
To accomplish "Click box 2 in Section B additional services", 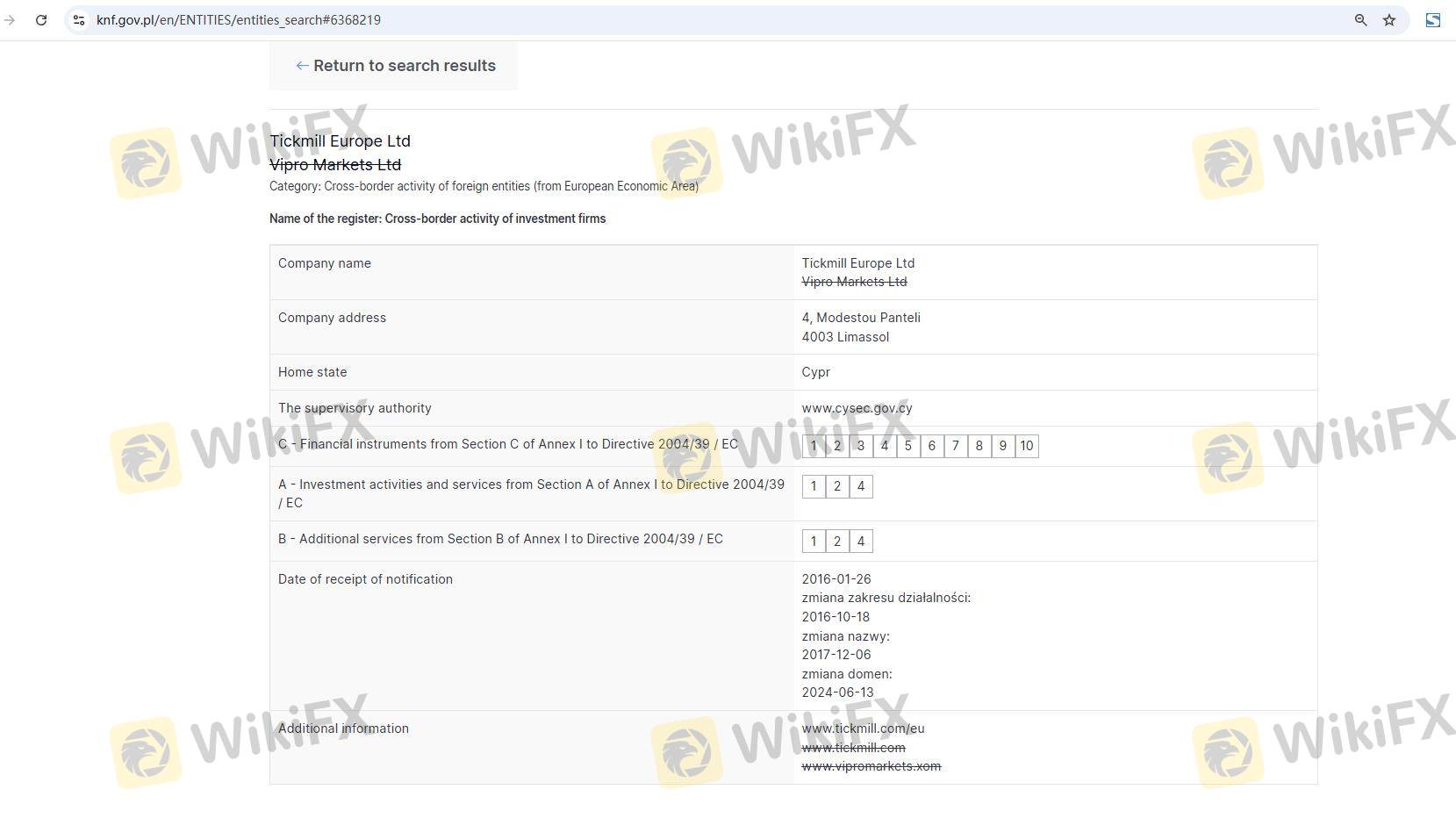I will 837,542.
